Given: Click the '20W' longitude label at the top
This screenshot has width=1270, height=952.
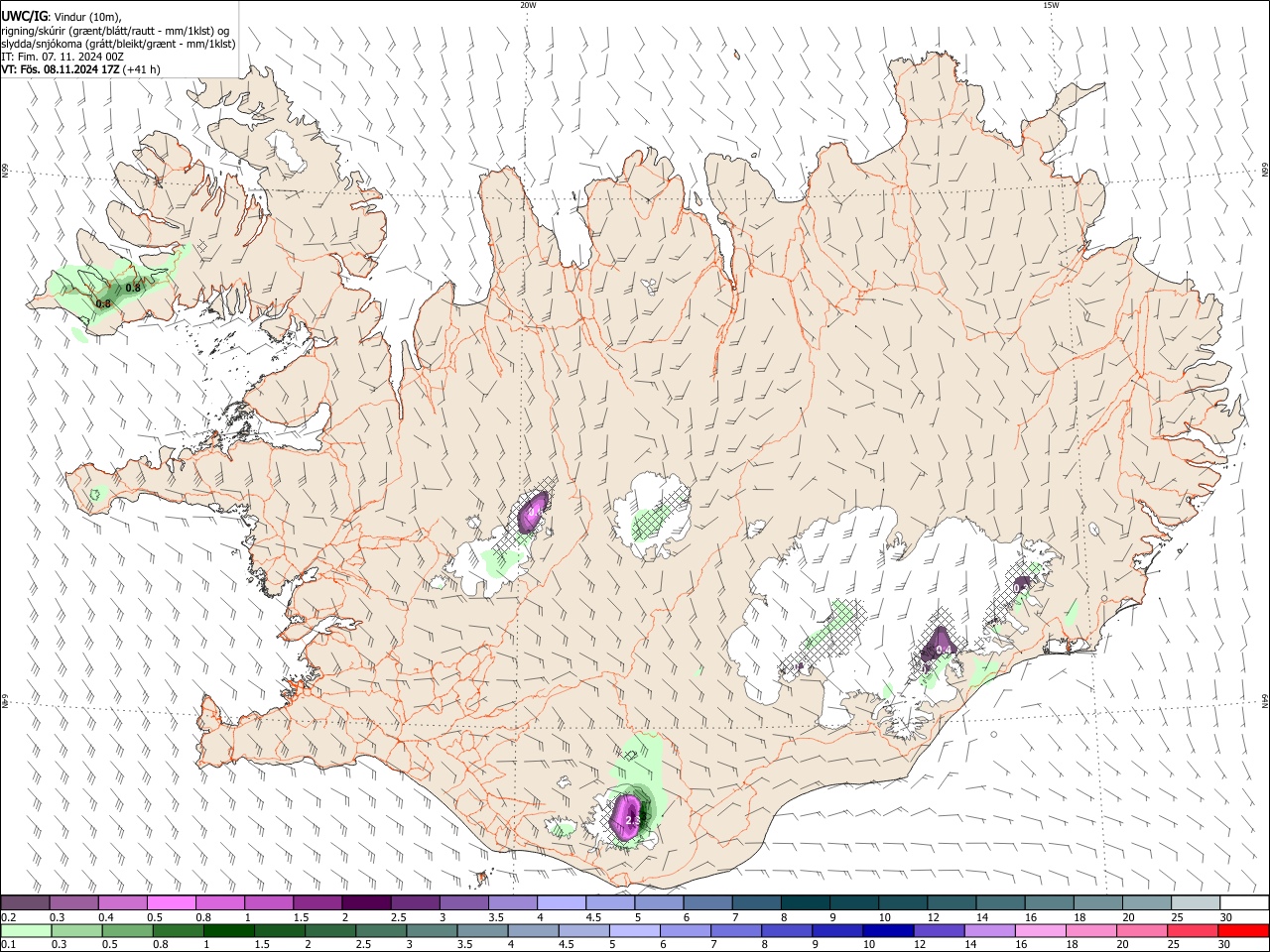Looking at the screenshot, I should click(x=528, y=5).
